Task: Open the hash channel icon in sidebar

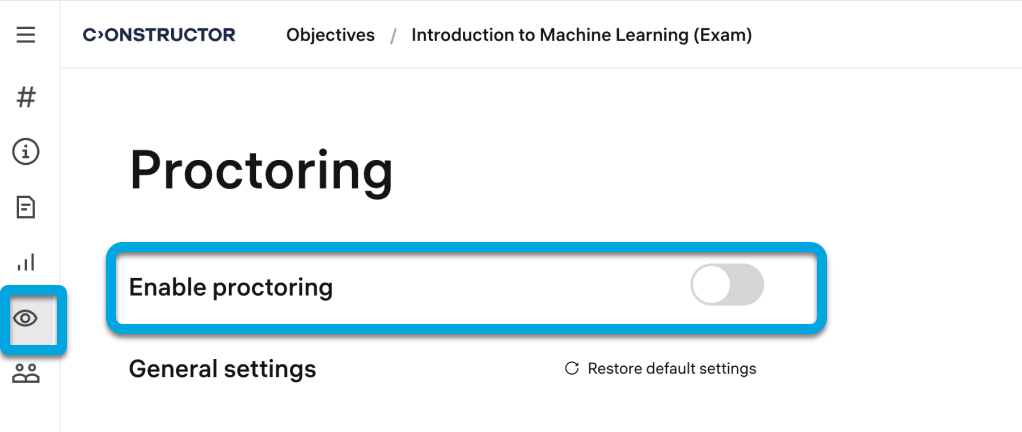Action: (26, 97)
